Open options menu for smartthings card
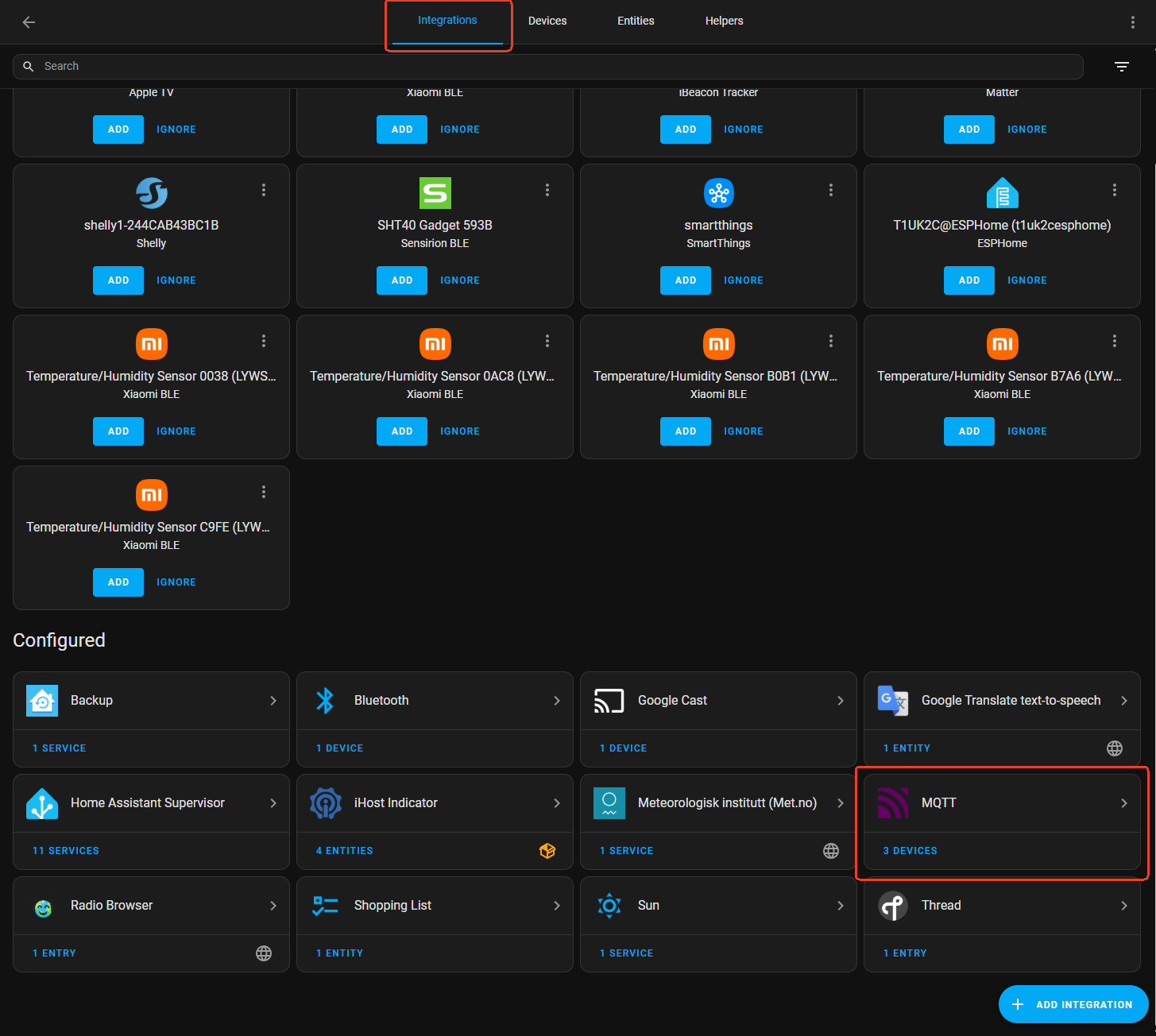1156x1036 pixels. [831, 190]
